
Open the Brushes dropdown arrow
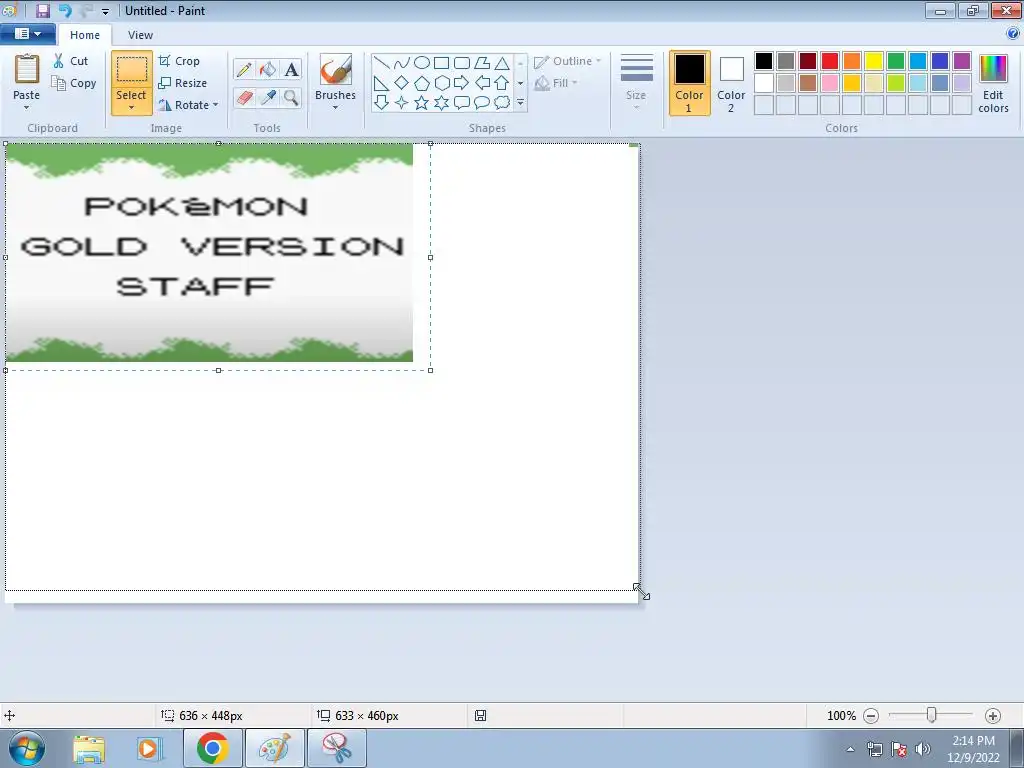[x=336, y=108]
